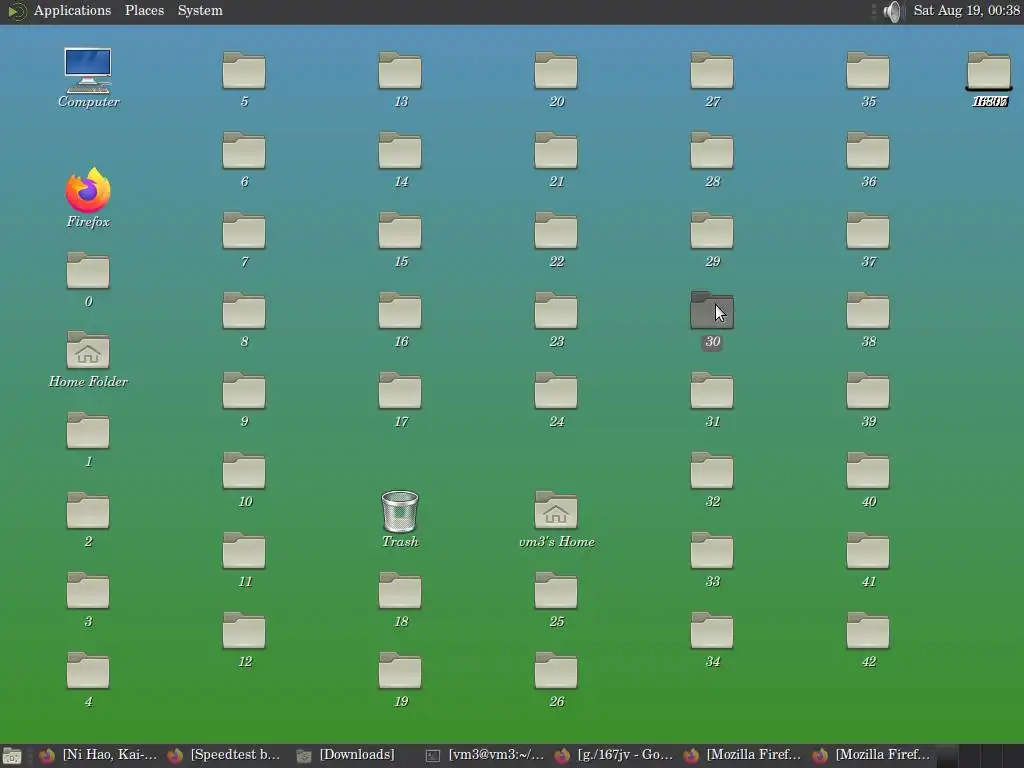Open the Applications menu

click(x=72, y=11)
